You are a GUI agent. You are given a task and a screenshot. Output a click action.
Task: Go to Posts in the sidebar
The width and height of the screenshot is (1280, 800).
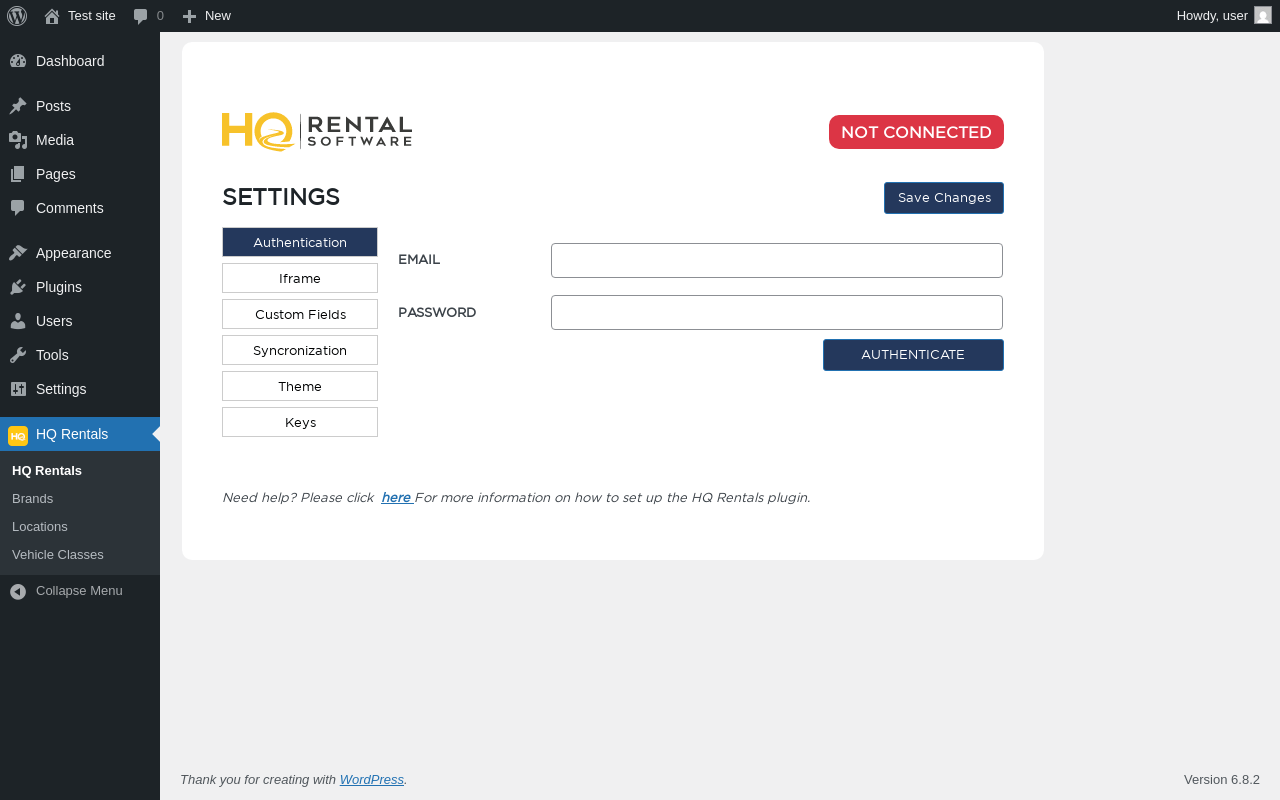click(x=80, y=106)
